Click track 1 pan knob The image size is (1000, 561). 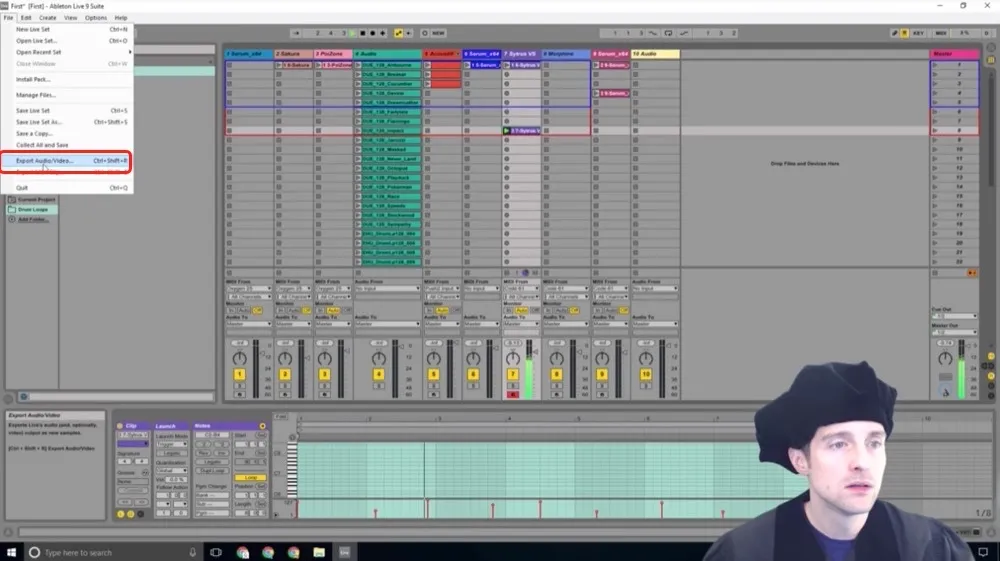point(239,358)
